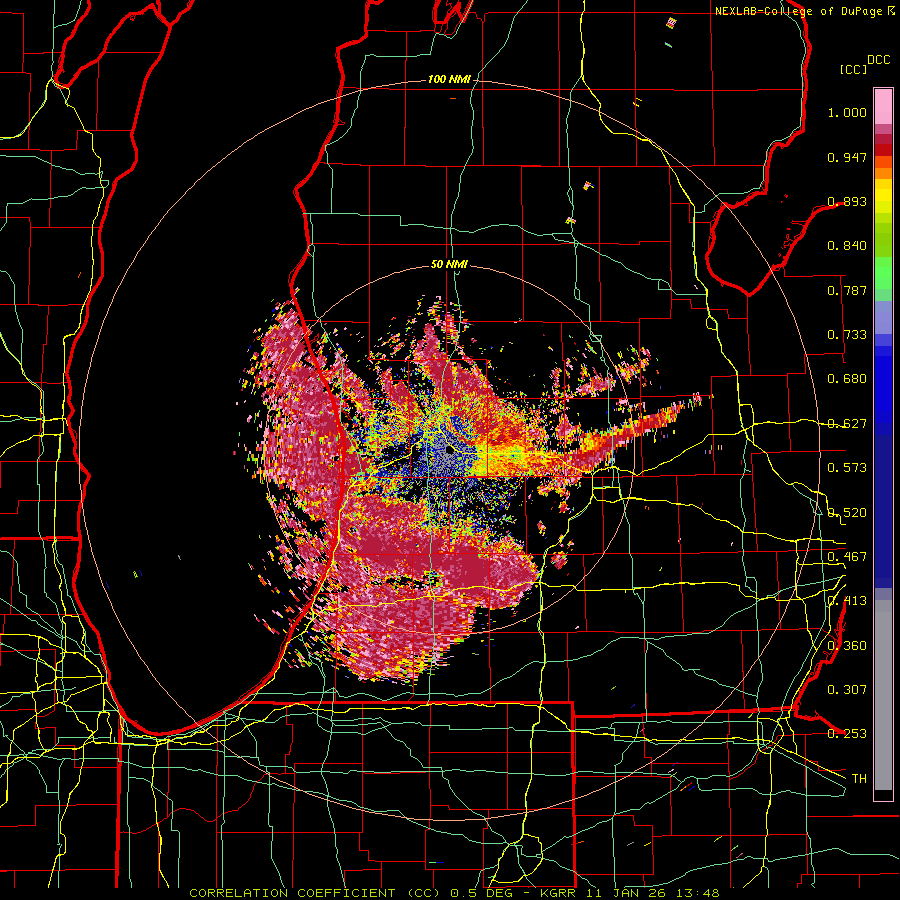Click the pink top segment of the color bar
Image resolution: width=900 pixels, height=900 pixels.
[x=883, y=106]
